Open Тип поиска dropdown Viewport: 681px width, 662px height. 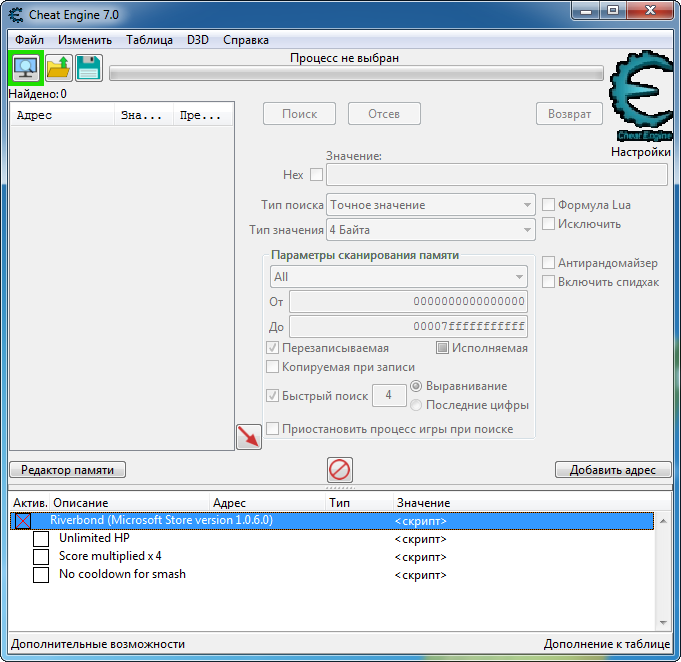[x=430, y=205]
